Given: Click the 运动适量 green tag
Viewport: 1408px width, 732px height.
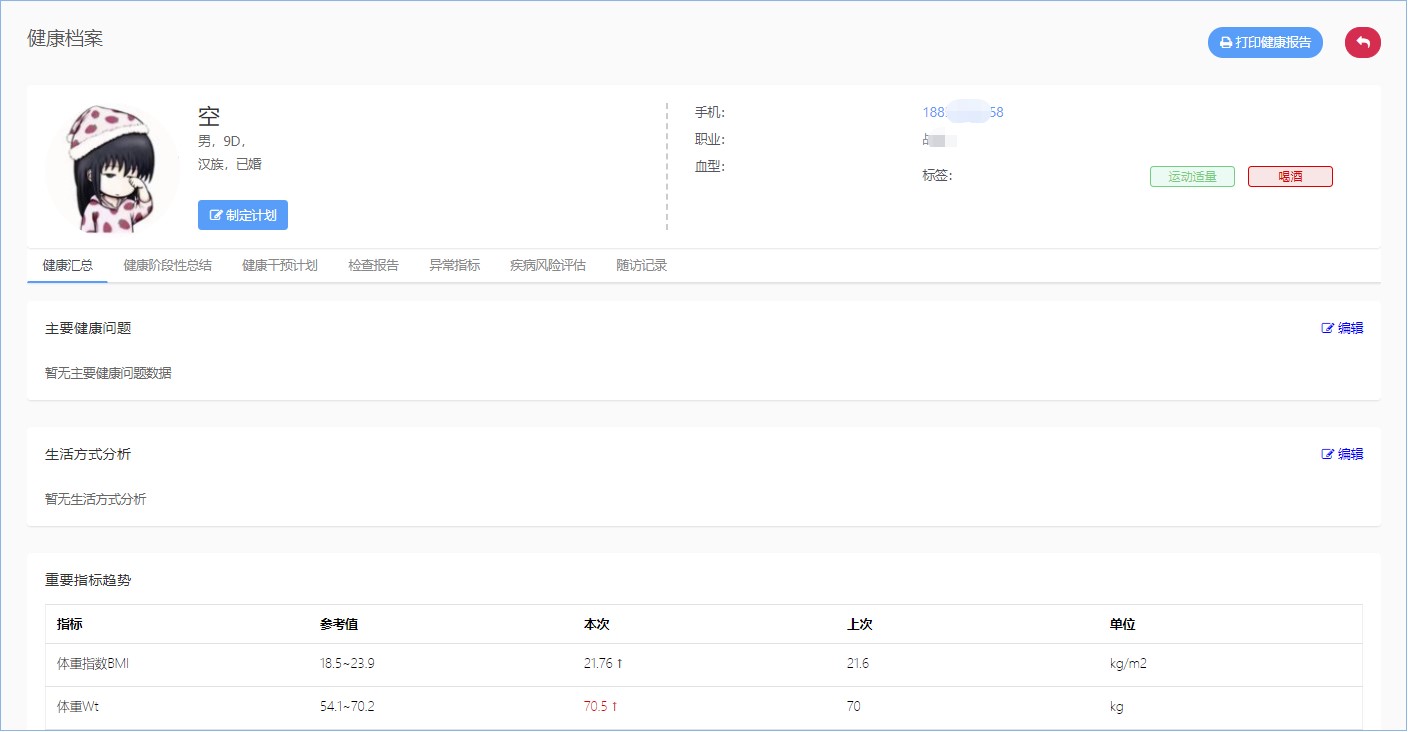Looking at the screenshot, I should [x=1192, y=177].
